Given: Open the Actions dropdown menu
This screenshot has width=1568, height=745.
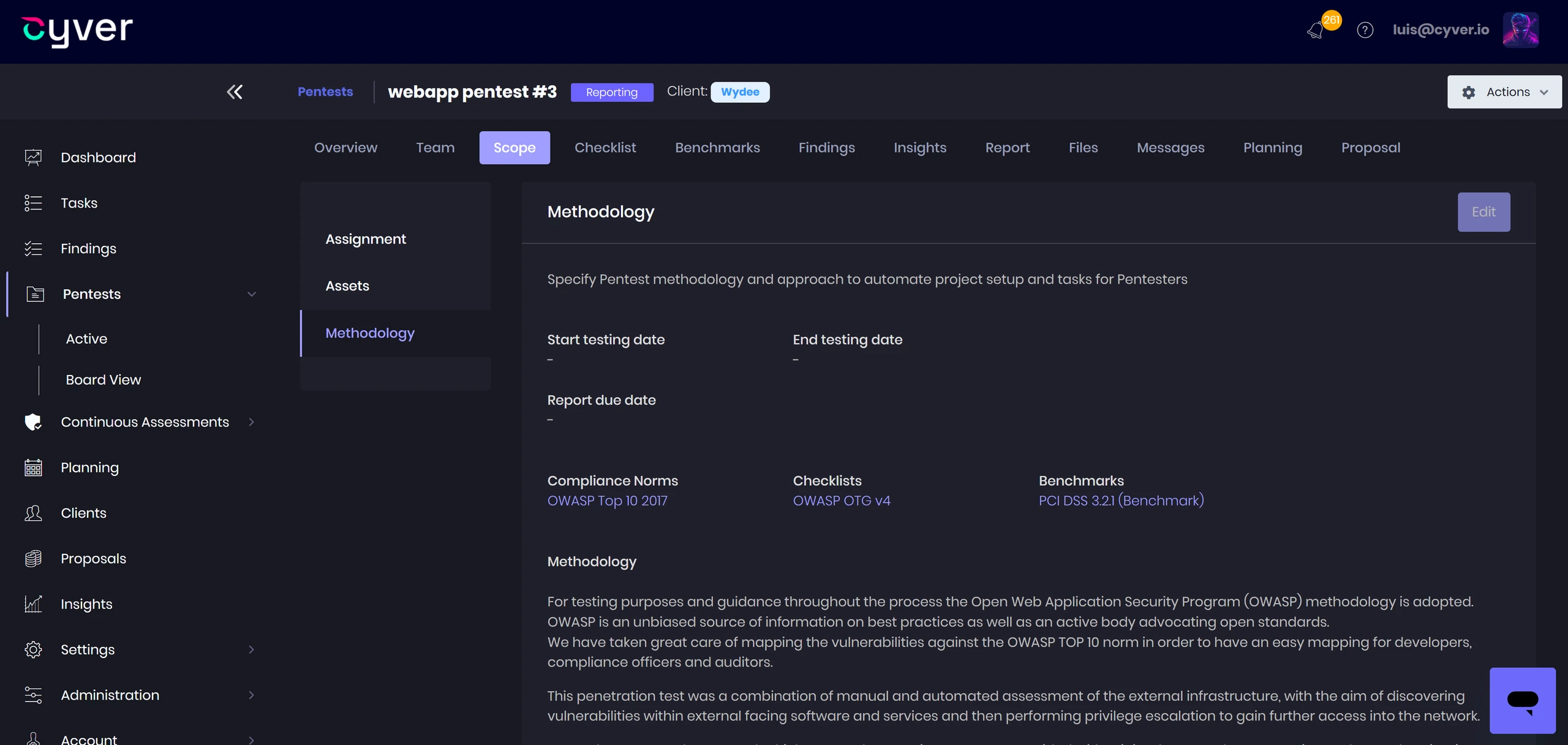Looking at the screenshot, I should tap(1504, 92).
